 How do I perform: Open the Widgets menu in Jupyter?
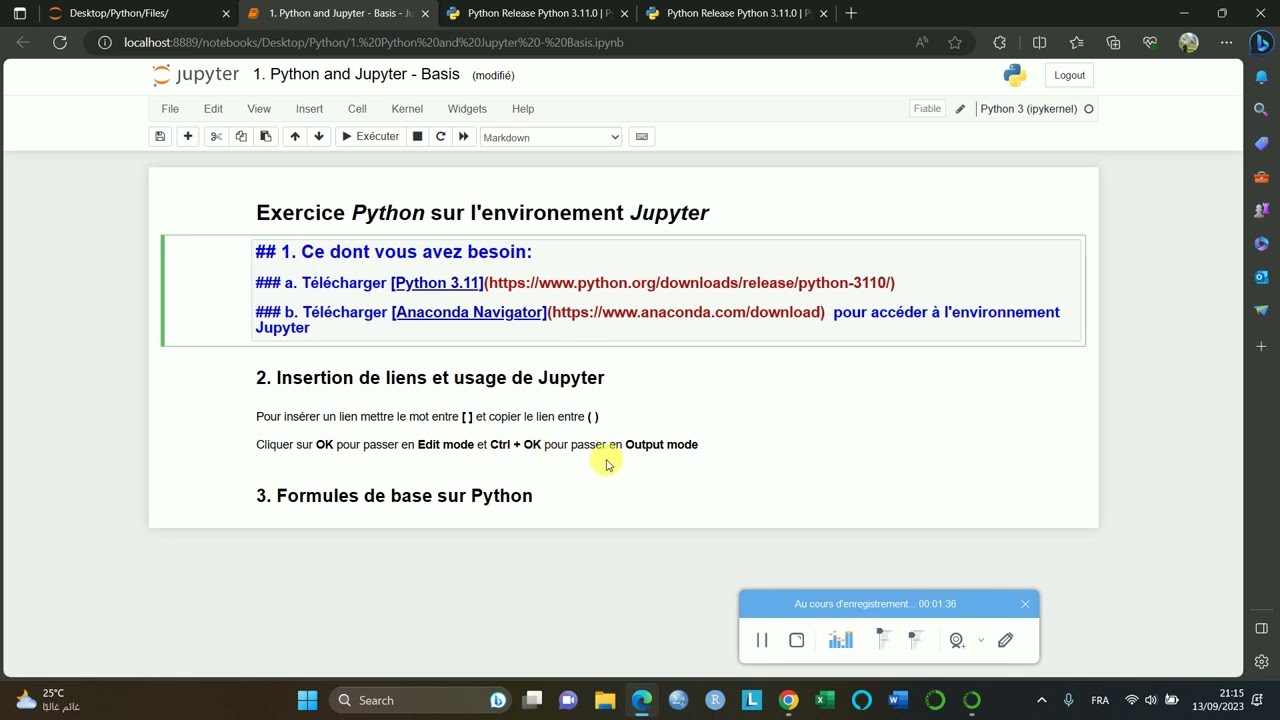[x=467, y=109]
